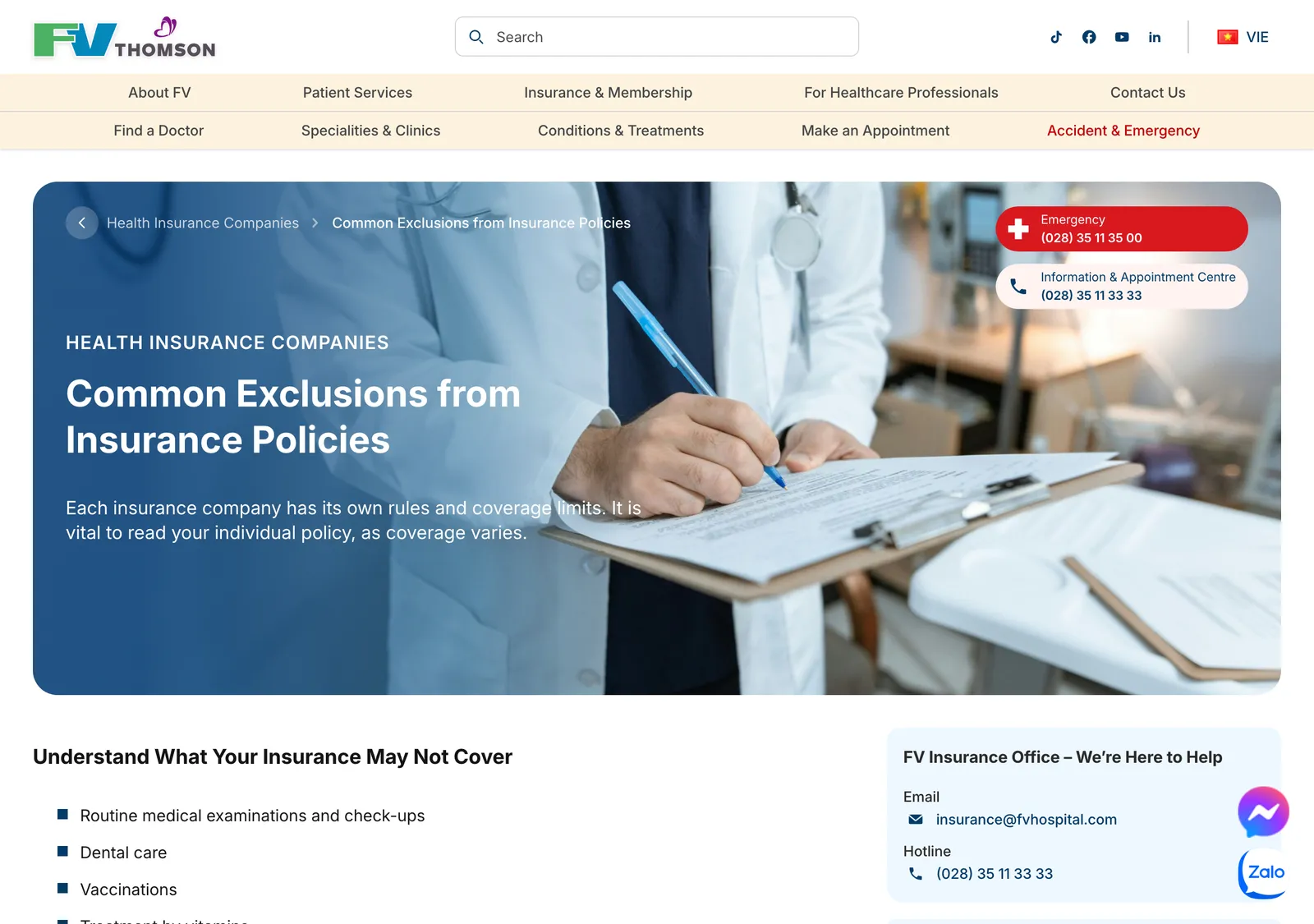This screenshot has width=1314, height=924.
Task: Open Specialities & Clinics
Action: [370, 131]
